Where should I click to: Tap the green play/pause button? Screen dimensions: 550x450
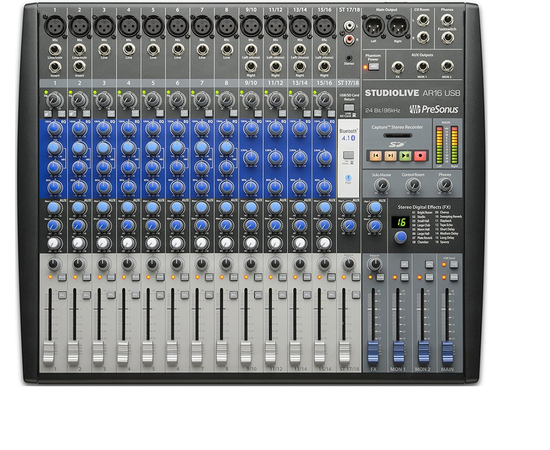click(x=405, y=155)
